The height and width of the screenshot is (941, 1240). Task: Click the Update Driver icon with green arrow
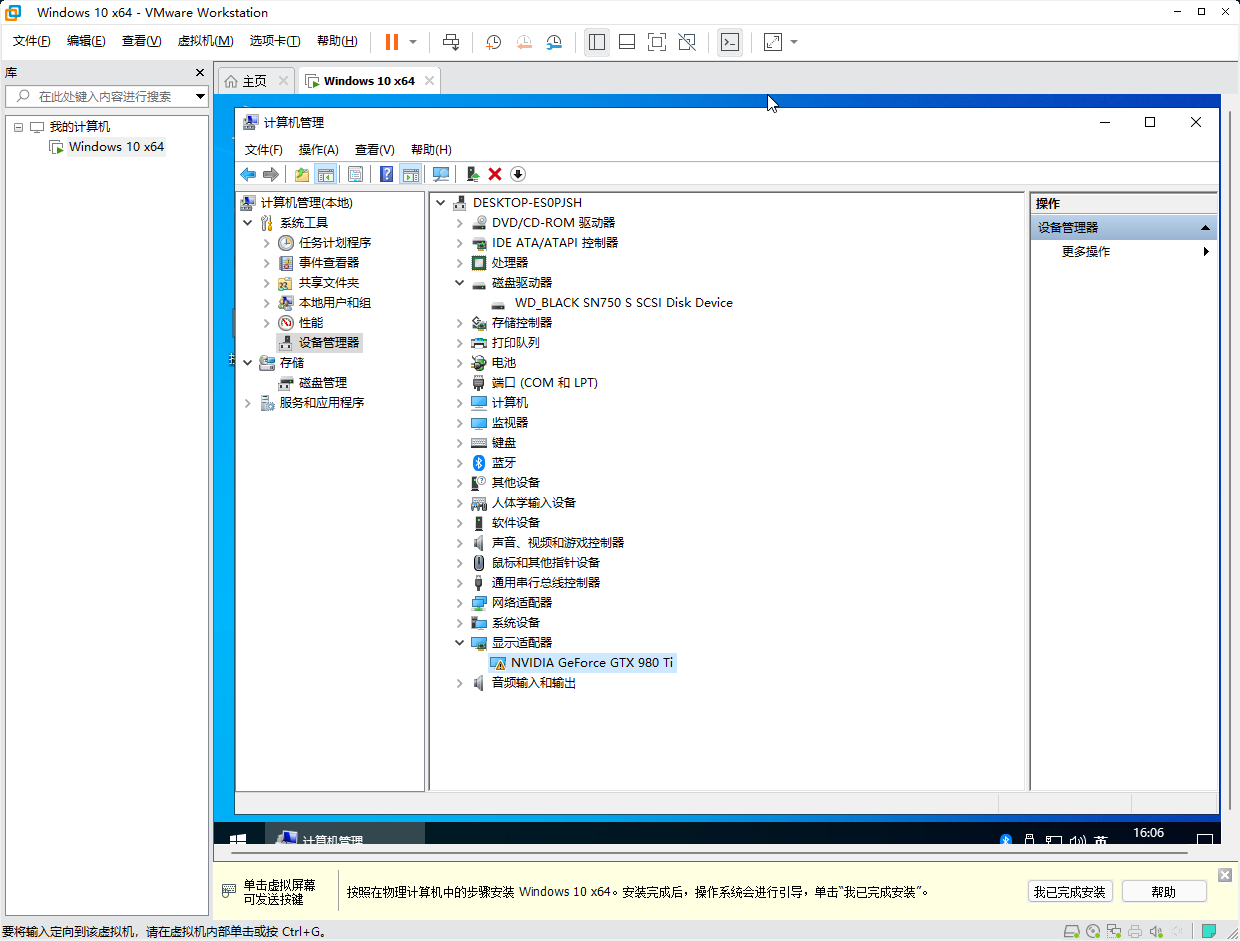tap(473, 174)
